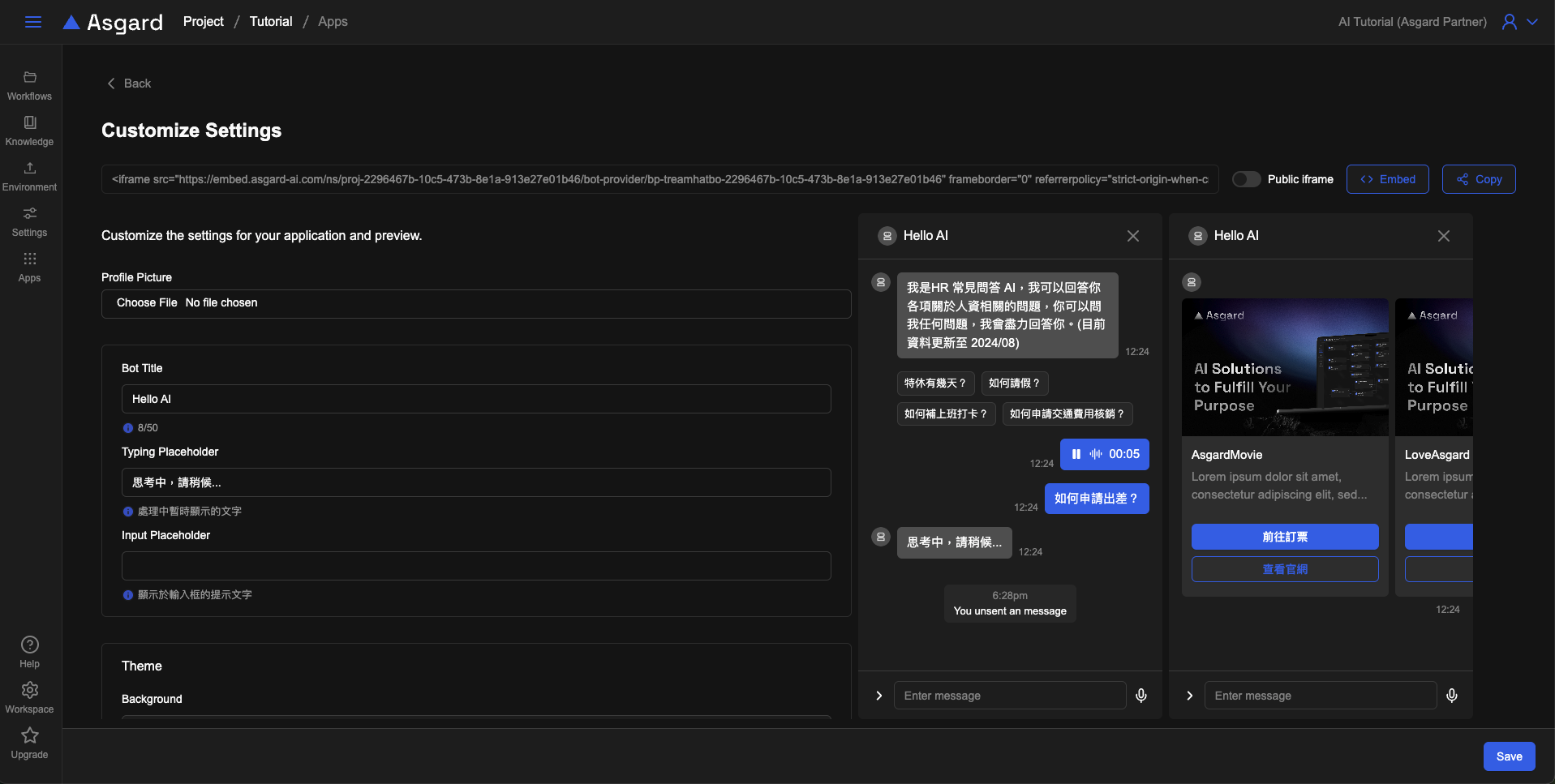Pause the 00:05 voice message
The width and height of the screenshot is (1555, 784).
(1076, 454)
